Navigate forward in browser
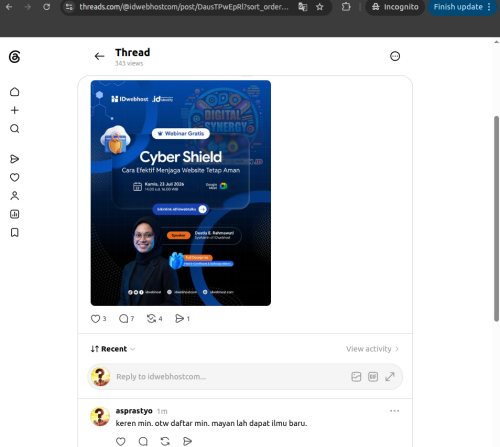500x447 pixels. [28, 7]
